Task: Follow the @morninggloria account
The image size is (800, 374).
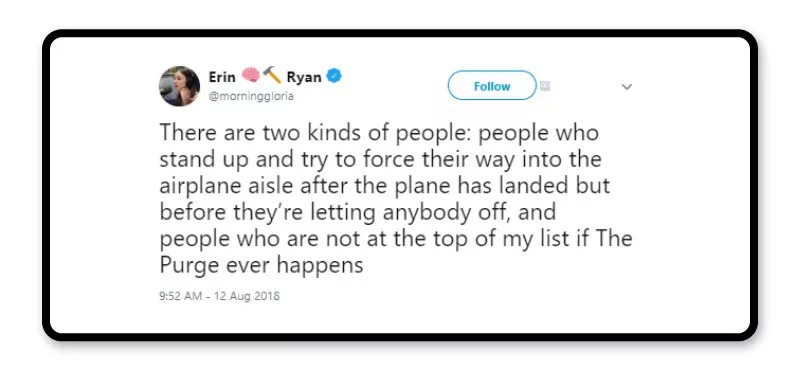Action: coord(492,86)
